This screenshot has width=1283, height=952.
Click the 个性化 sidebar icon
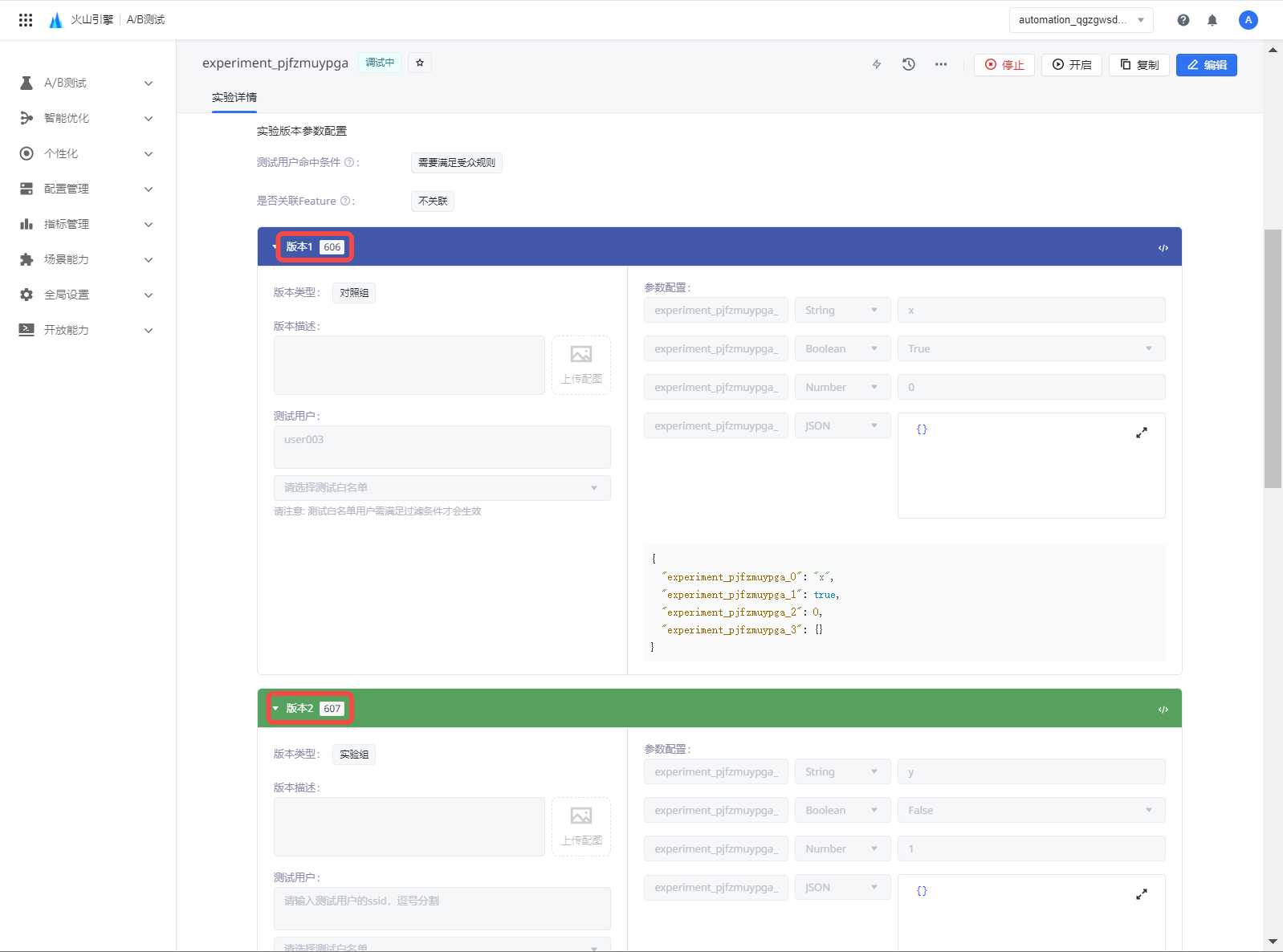click(26, 153)
